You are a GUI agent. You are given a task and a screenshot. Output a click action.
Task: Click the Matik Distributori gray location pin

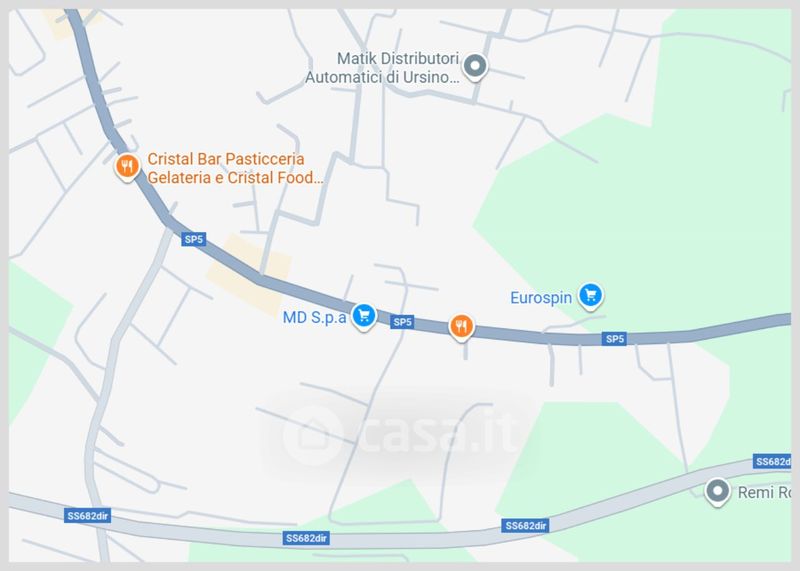click(x=475, y=66)
